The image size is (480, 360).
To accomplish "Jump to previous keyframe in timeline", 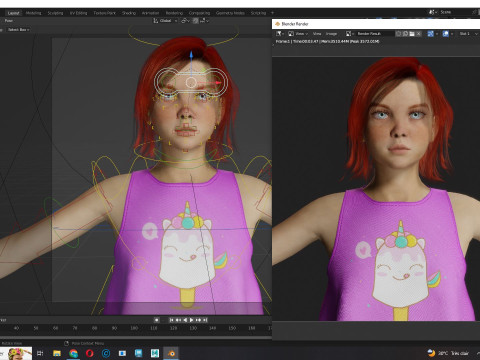I will click(x=178, y=320).
